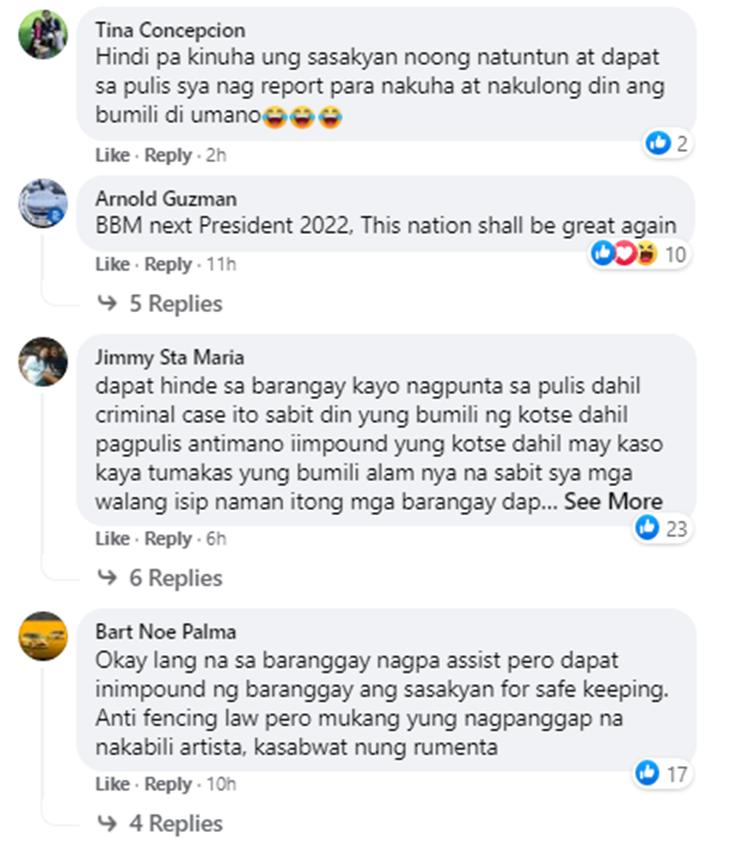Open Jimmy Sta Maria's profile photo
The image size is (750, 842).
pos(43,361)
